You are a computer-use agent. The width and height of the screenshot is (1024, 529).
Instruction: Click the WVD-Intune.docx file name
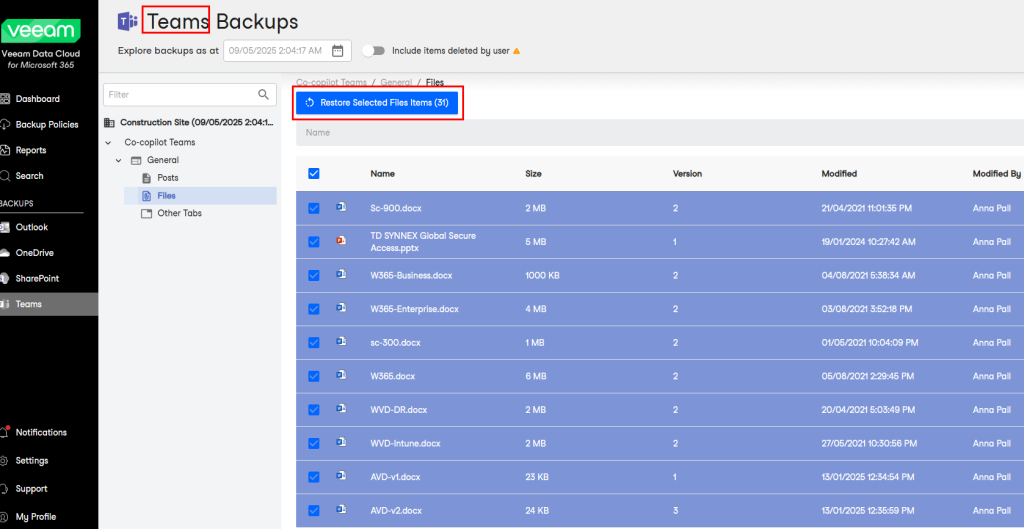(x=406, y=443)
